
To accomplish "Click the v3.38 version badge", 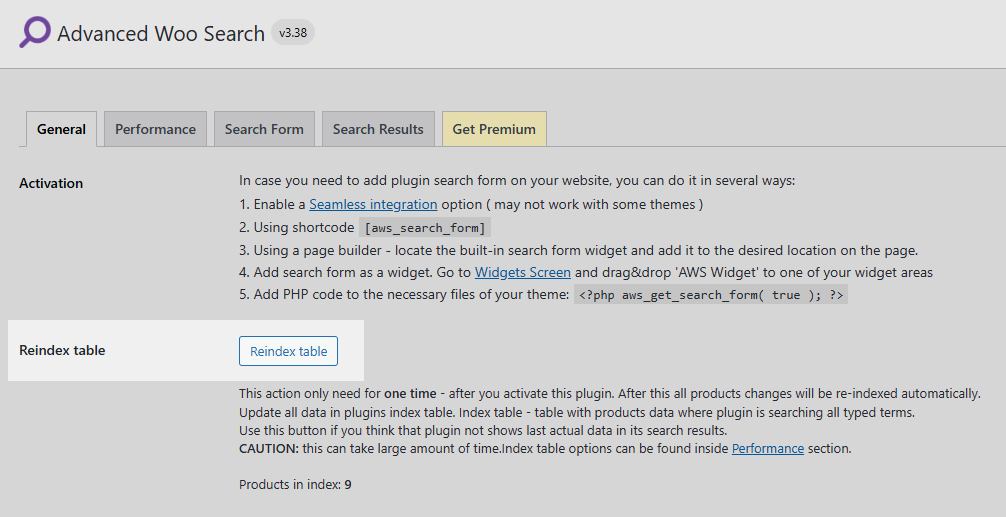I will 293,33.
